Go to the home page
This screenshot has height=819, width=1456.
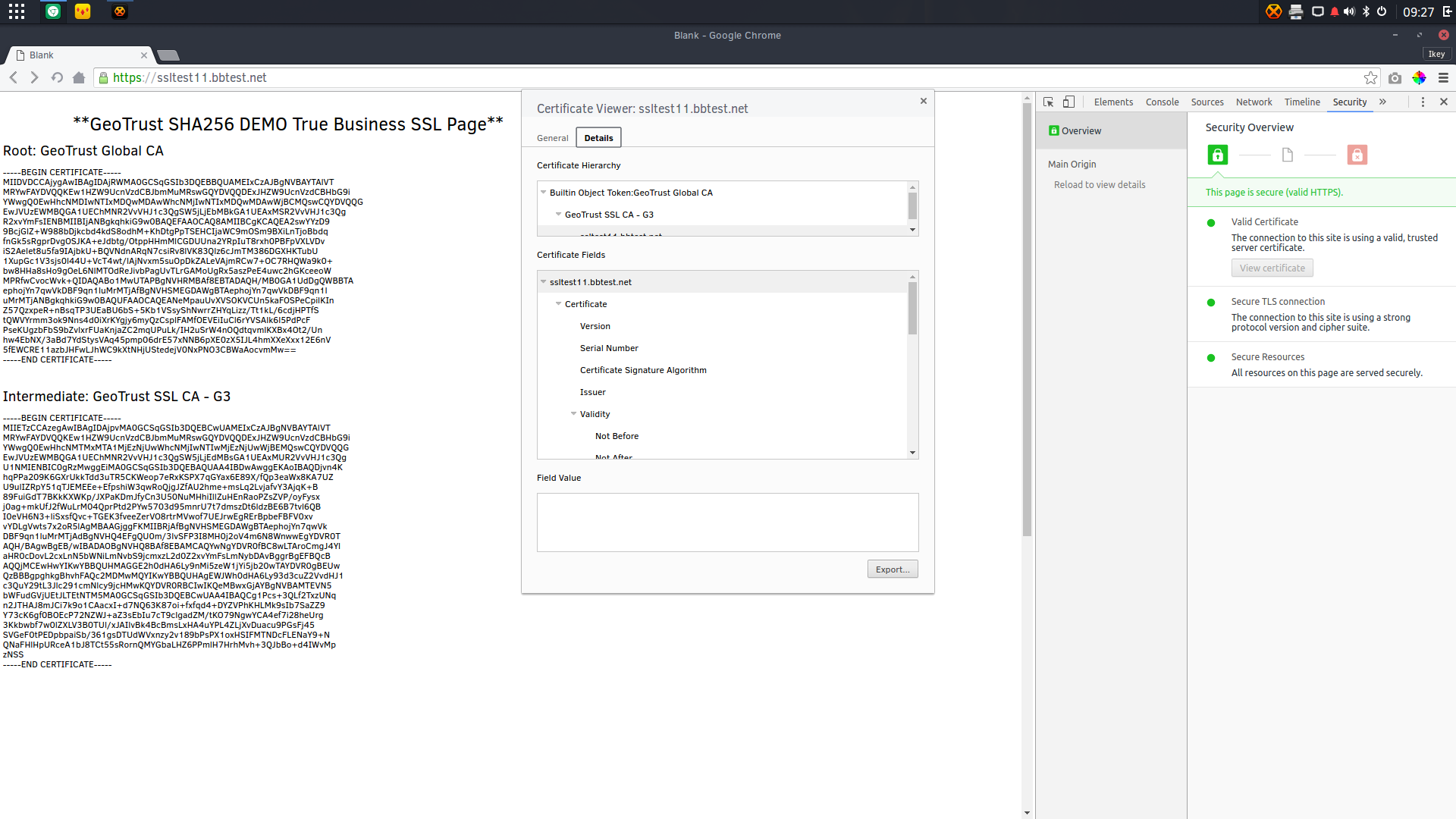[x=79, y=77]
